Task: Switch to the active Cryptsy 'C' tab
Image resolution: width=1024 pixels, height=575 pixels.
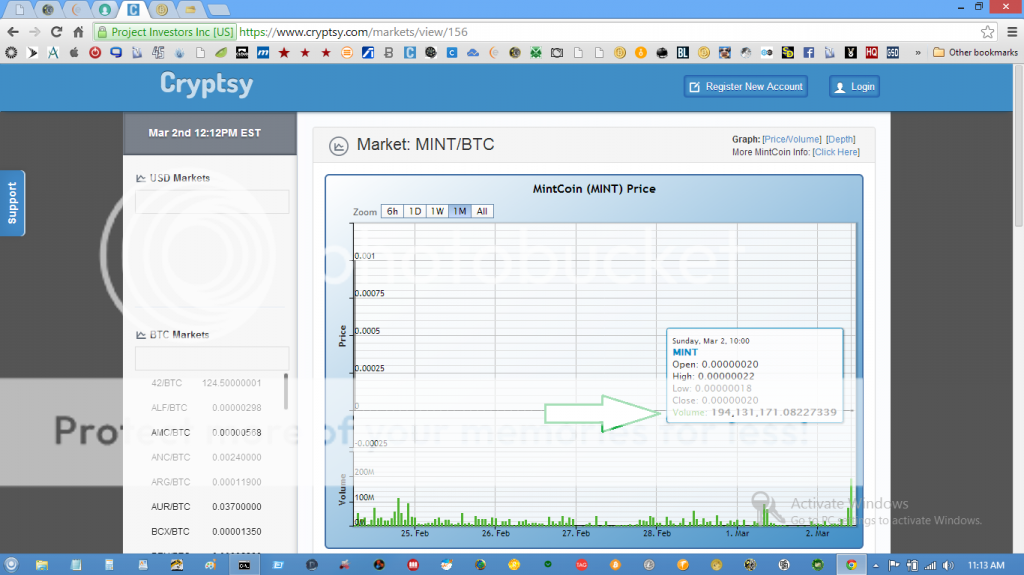Action: click(133, 9)
